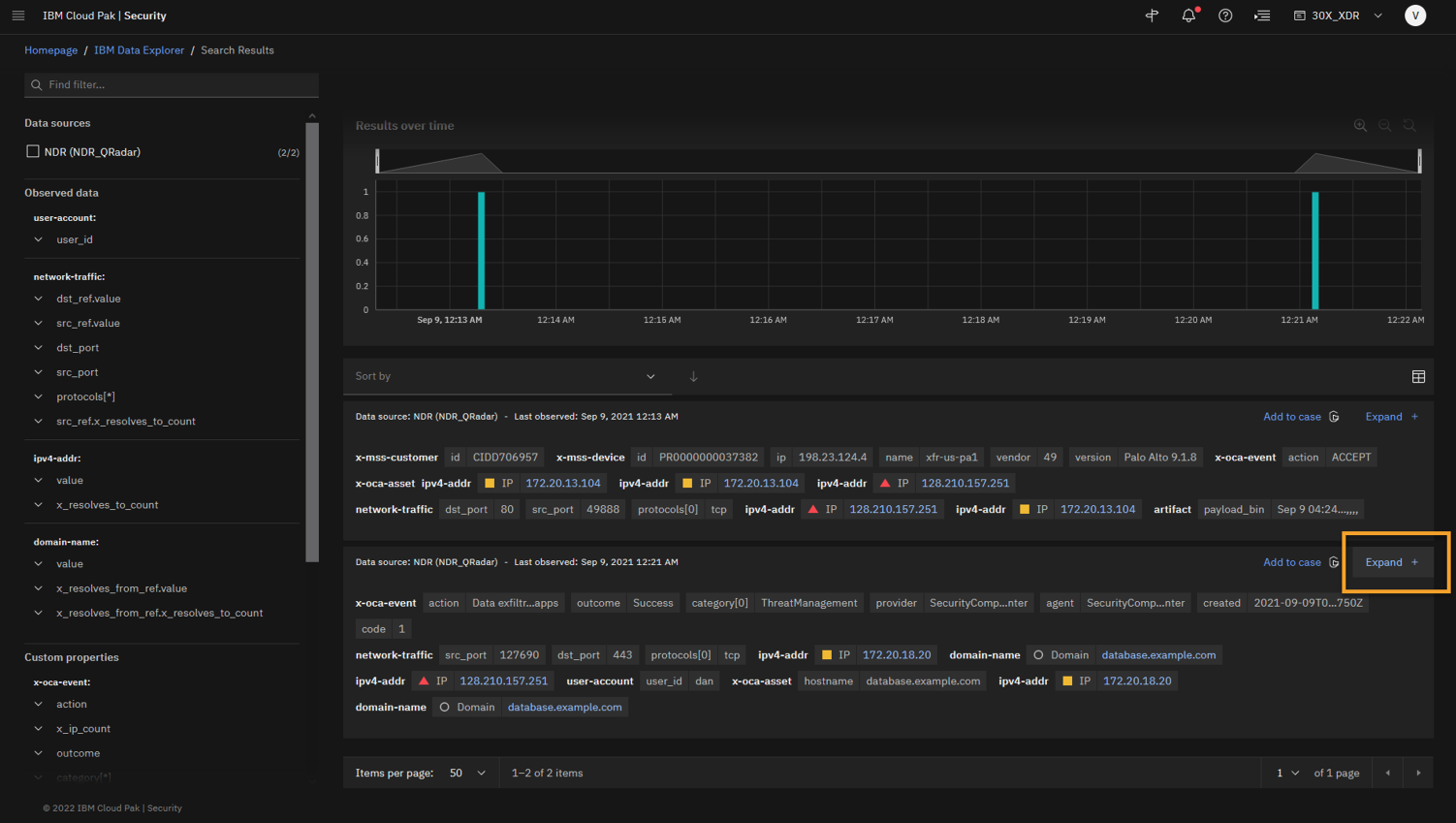Toggle sort direction arrow
This screenshot has height=823, width=1456.
(x=693, y=376)
